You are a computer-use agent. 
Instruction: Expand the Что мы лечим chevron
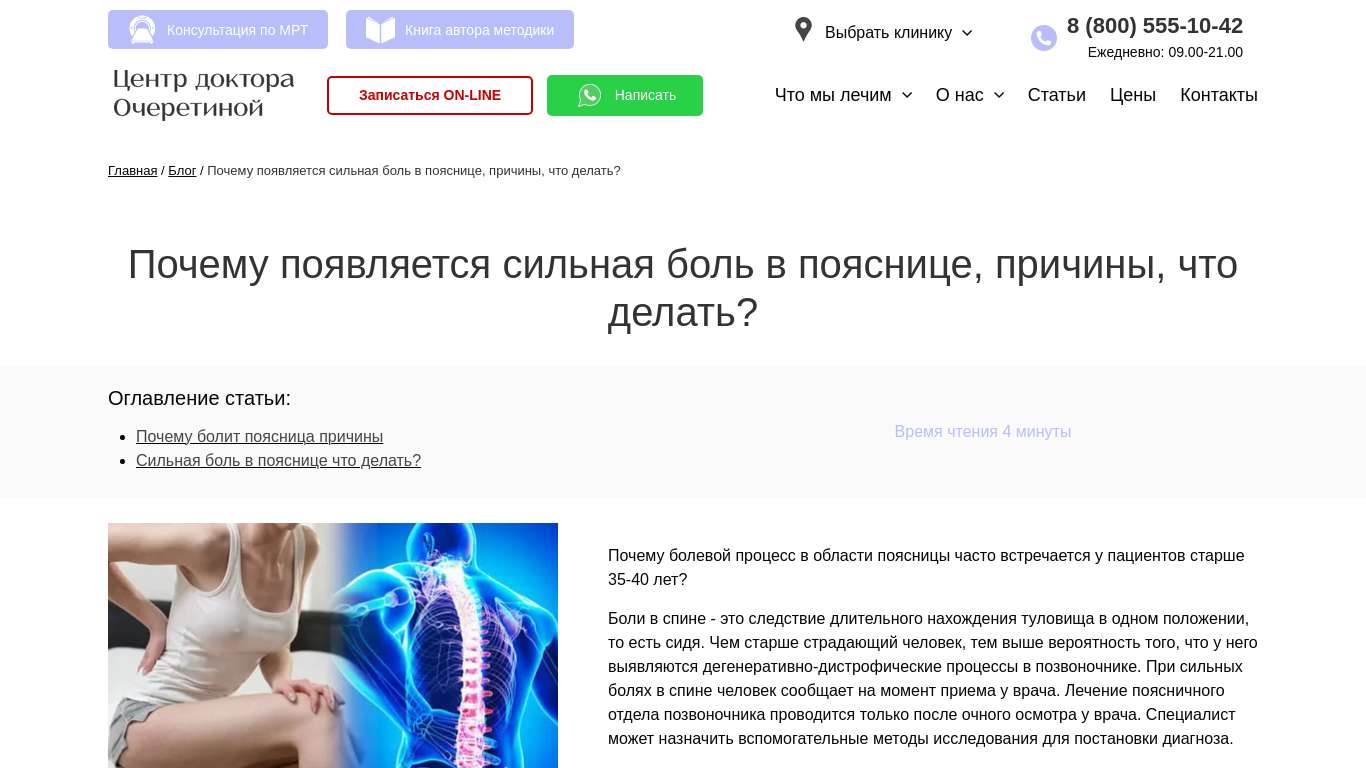click(907, 95)
